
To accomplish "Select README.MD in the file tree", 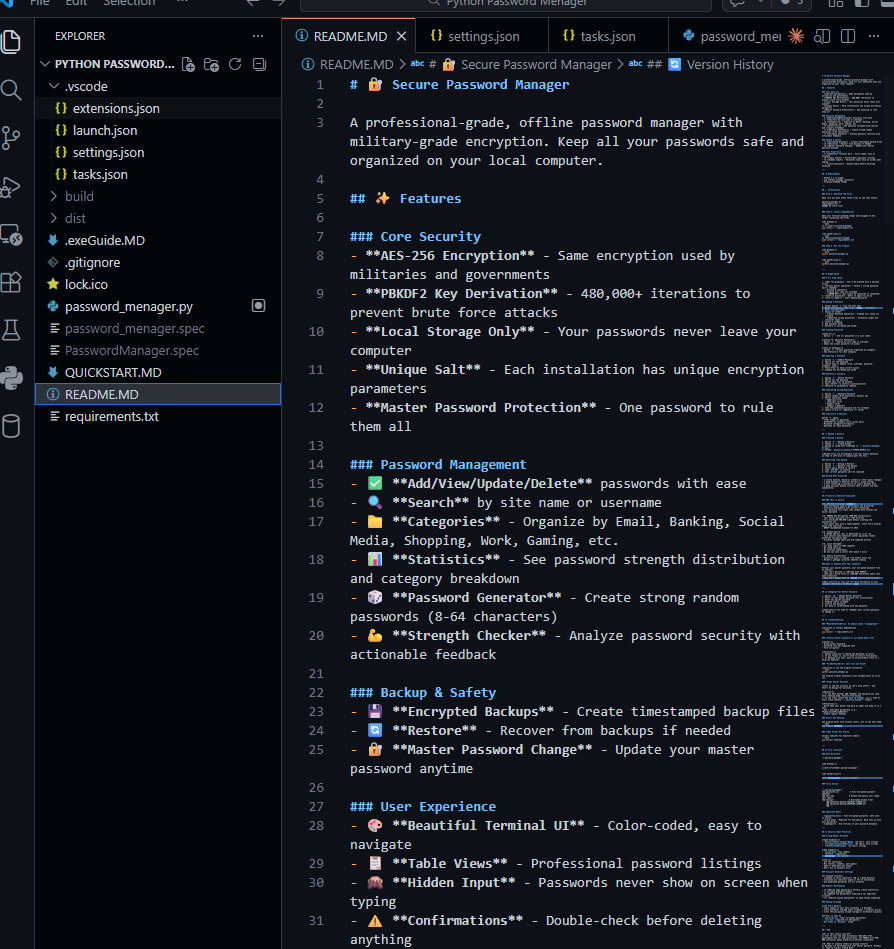I will 158,394.
